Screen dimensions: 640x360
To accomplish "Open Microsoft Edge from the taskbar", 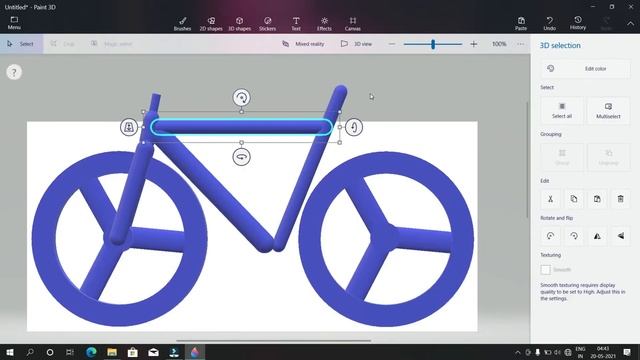I will point(91,352).
